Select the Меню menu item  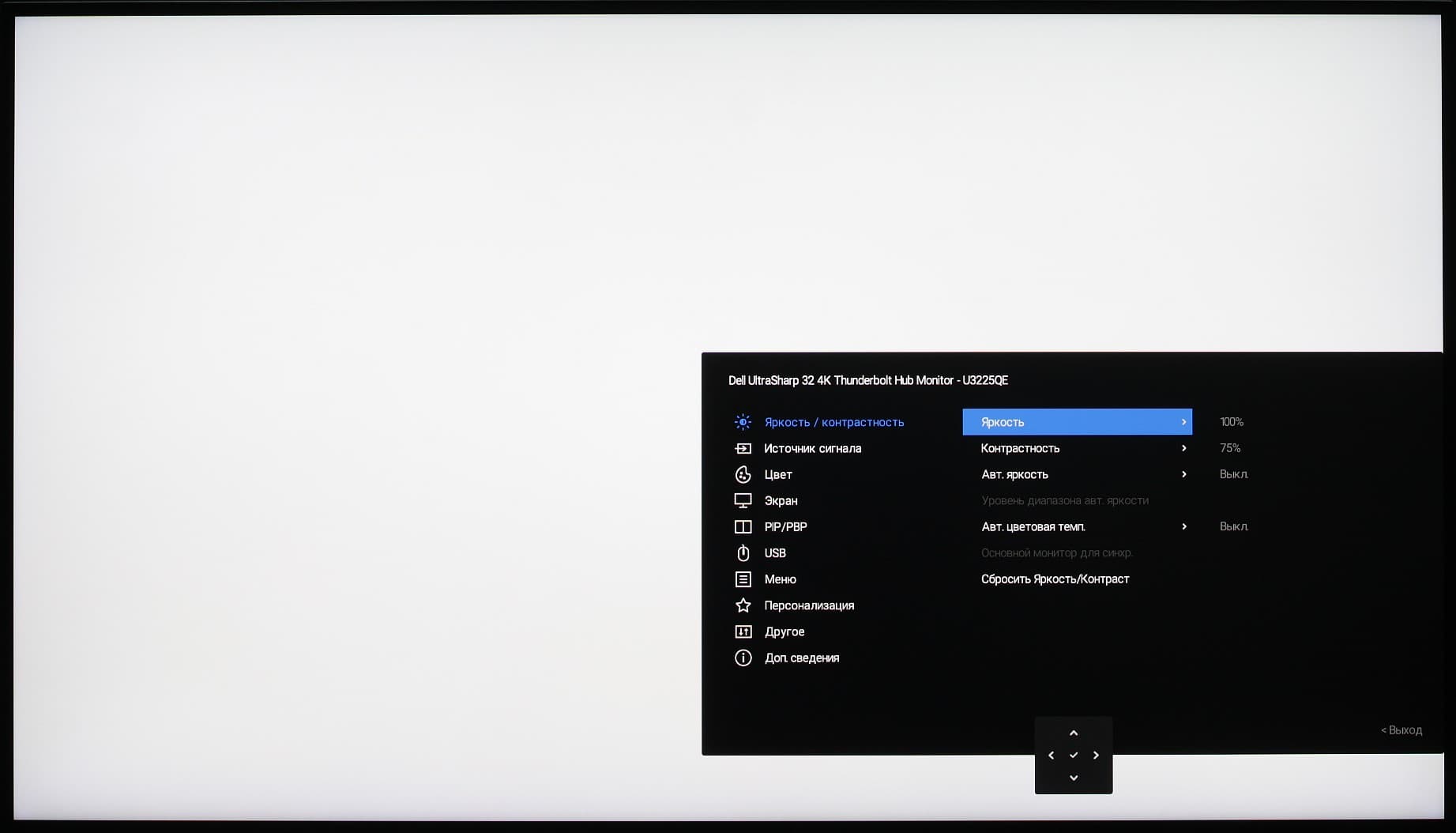click(x=780, y=579)
